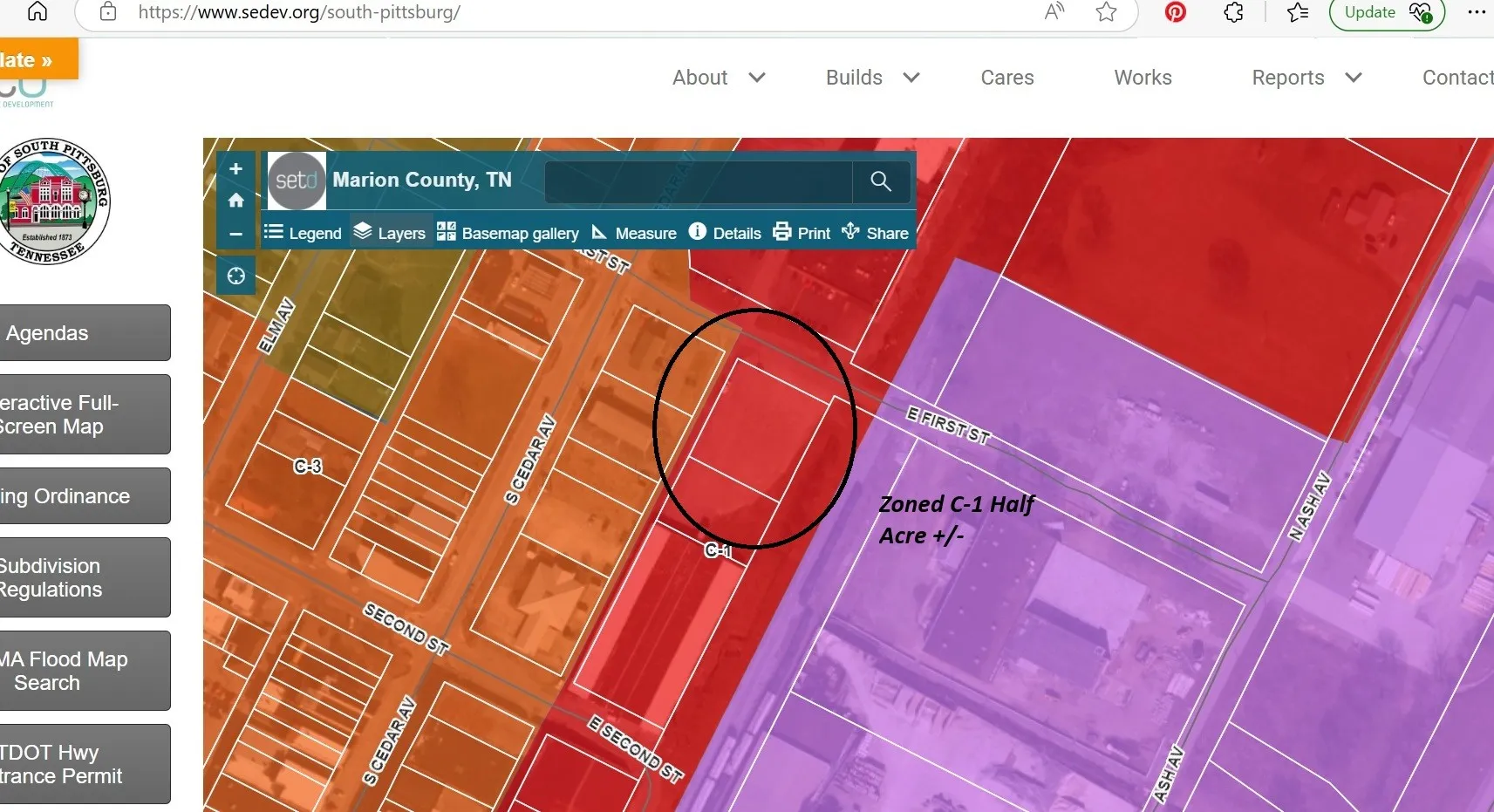This screenshot has height=812, width=1494.
Task: Toggle Read aloud icon in address bar
Action: 1054,11
